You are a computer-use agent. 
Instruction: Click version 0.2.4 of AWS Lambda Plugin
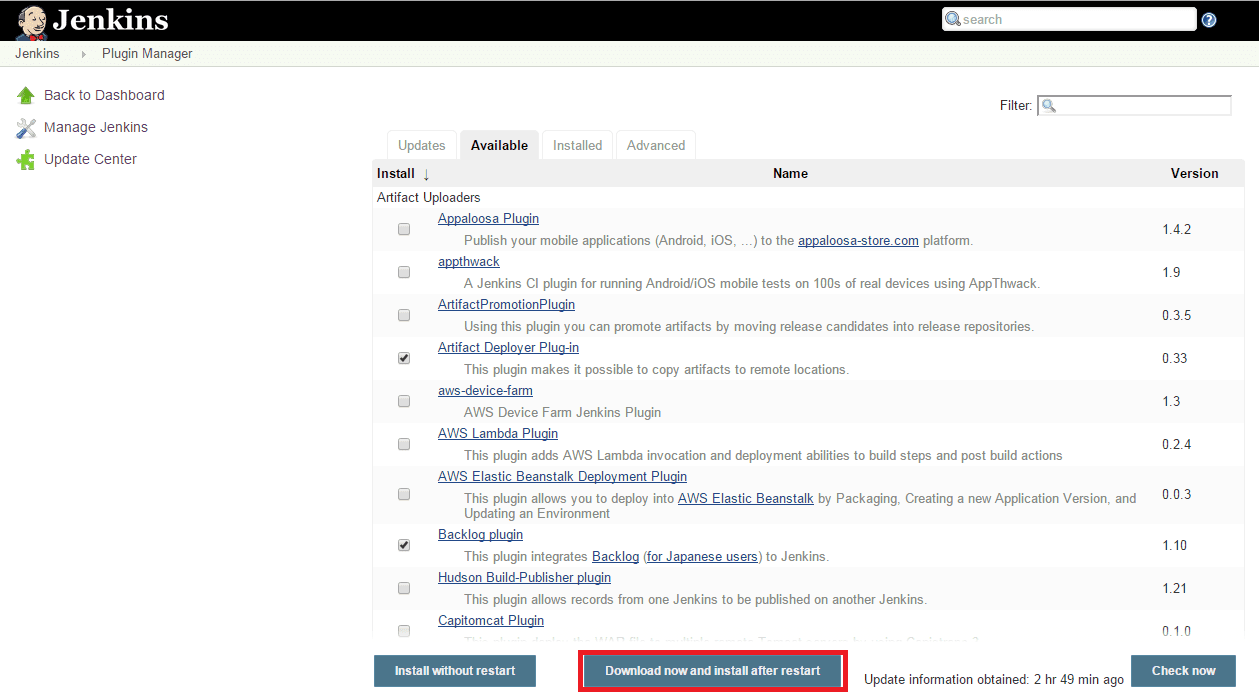tap(1176, 445)
